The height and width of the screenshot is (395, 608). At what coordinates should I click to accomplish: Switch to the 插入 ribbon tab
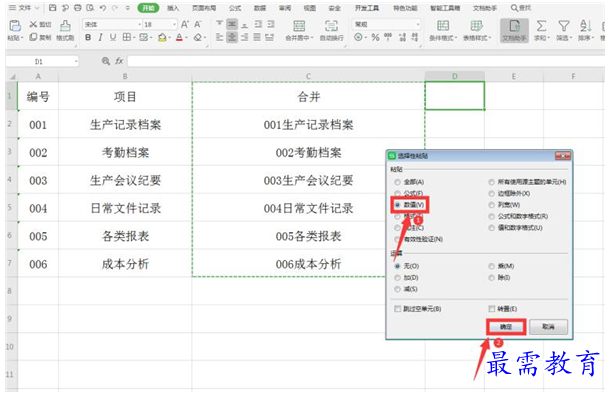[173, 8]
